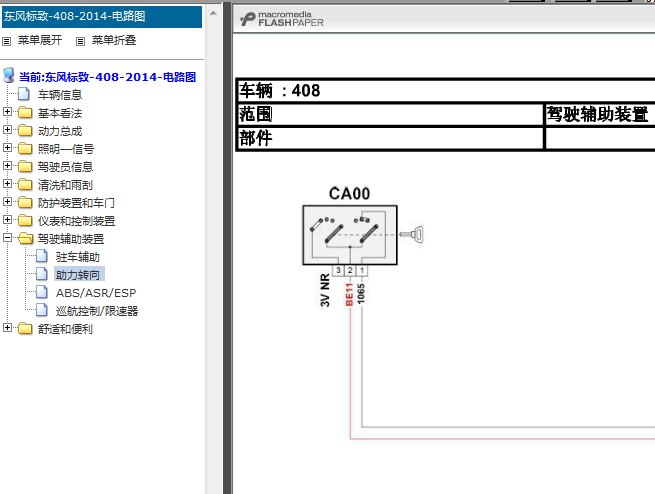Expand the 防护装置和车门 folder

coord(7,201)
